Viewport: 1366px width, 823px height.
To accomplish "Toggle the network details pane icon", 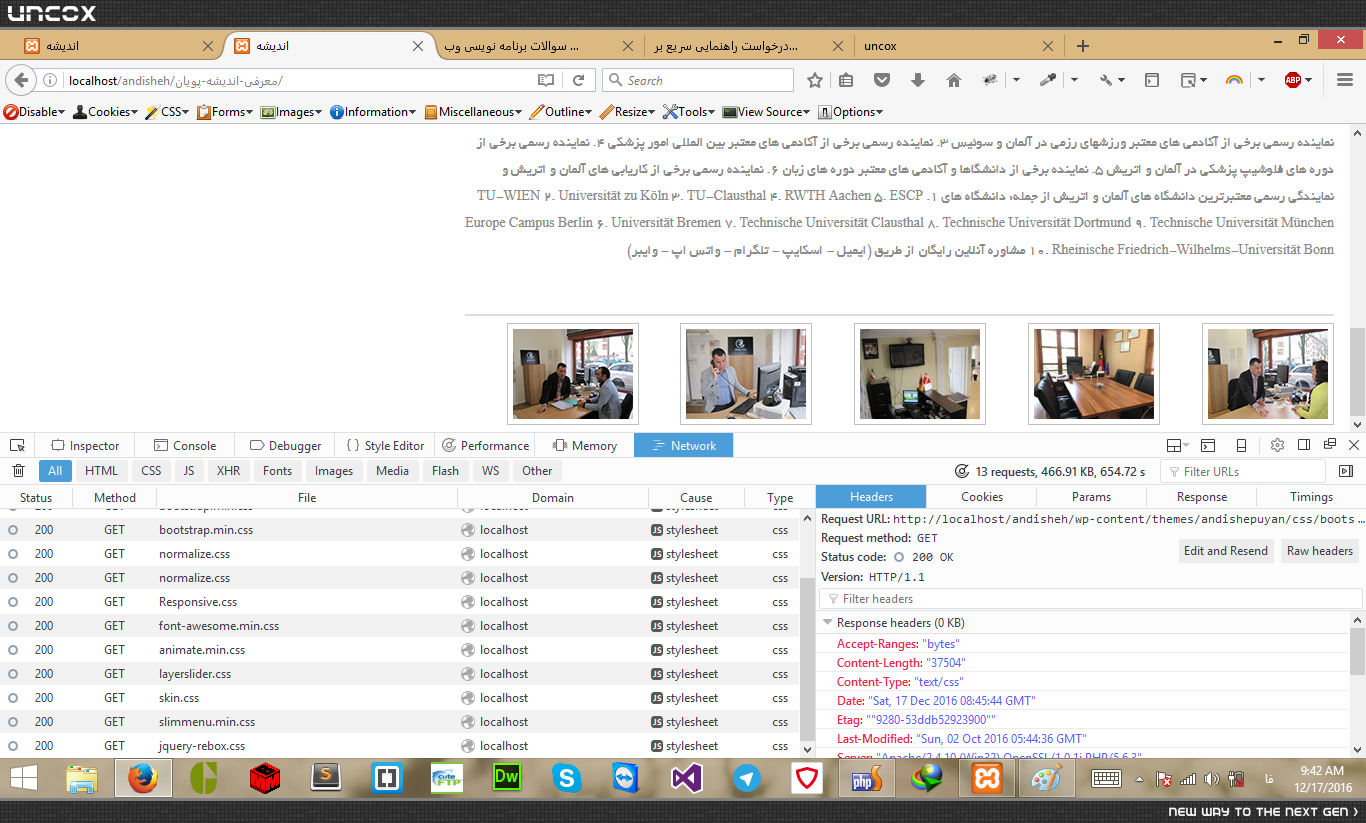I will (1345, 471).
